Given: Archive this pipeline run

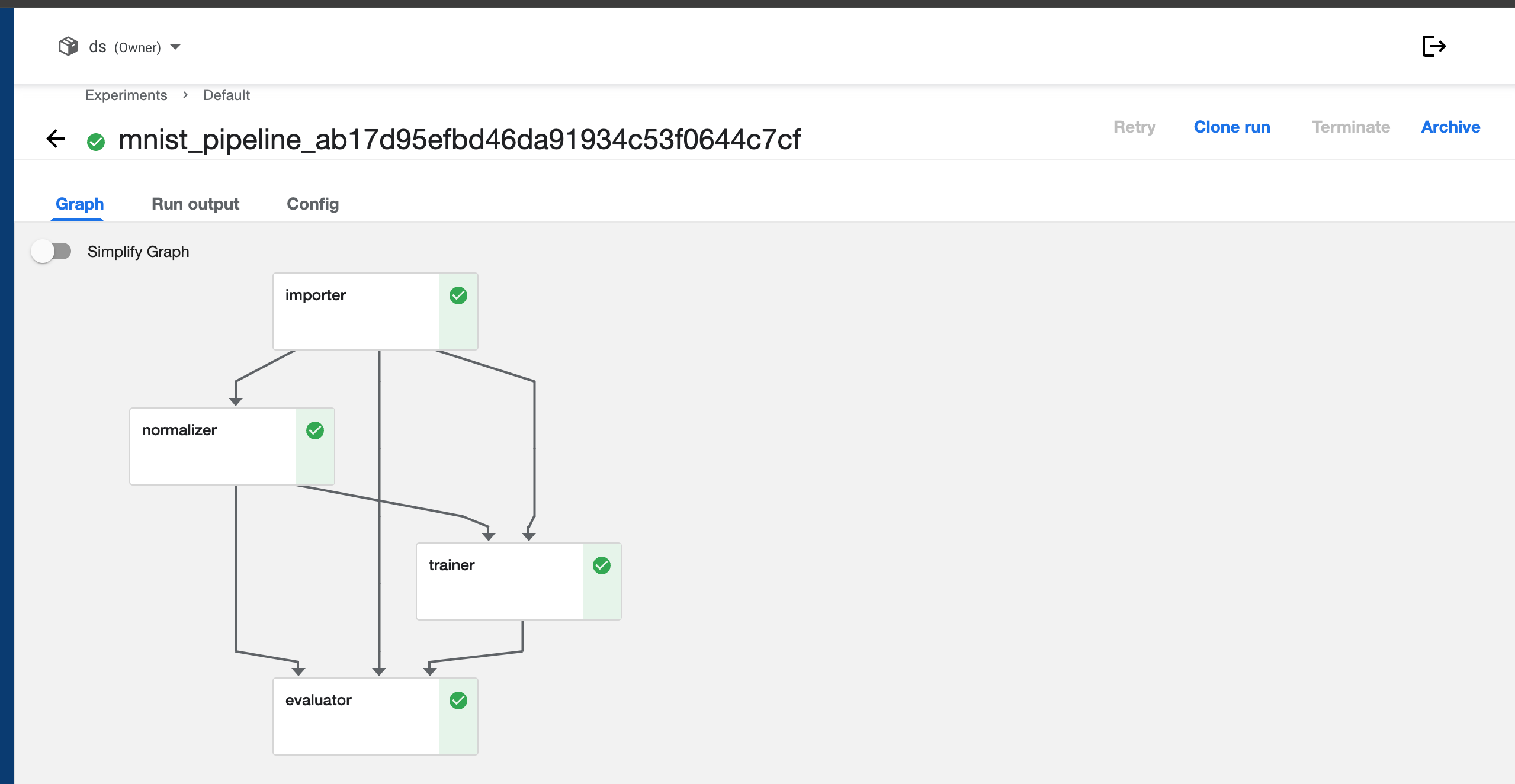Looking at the screenshot, I should (1450, 127).
